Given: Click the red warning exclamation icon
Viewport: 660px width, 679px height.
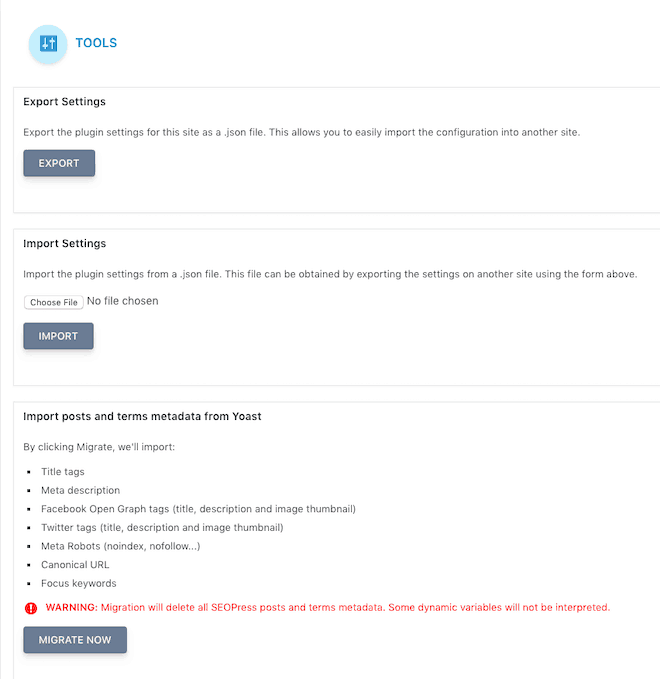Looking at the screenshot, I should 31,608.
